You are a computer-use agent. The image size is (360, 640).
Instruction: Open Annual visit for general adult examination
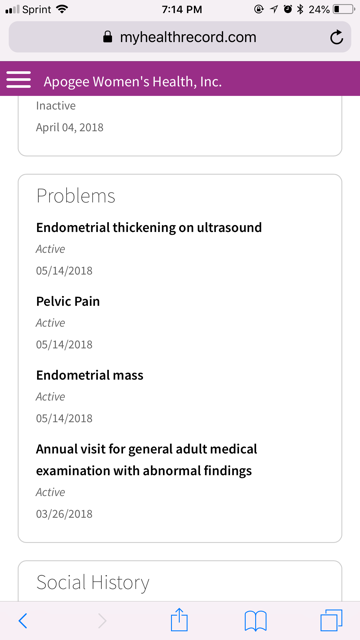147,460
